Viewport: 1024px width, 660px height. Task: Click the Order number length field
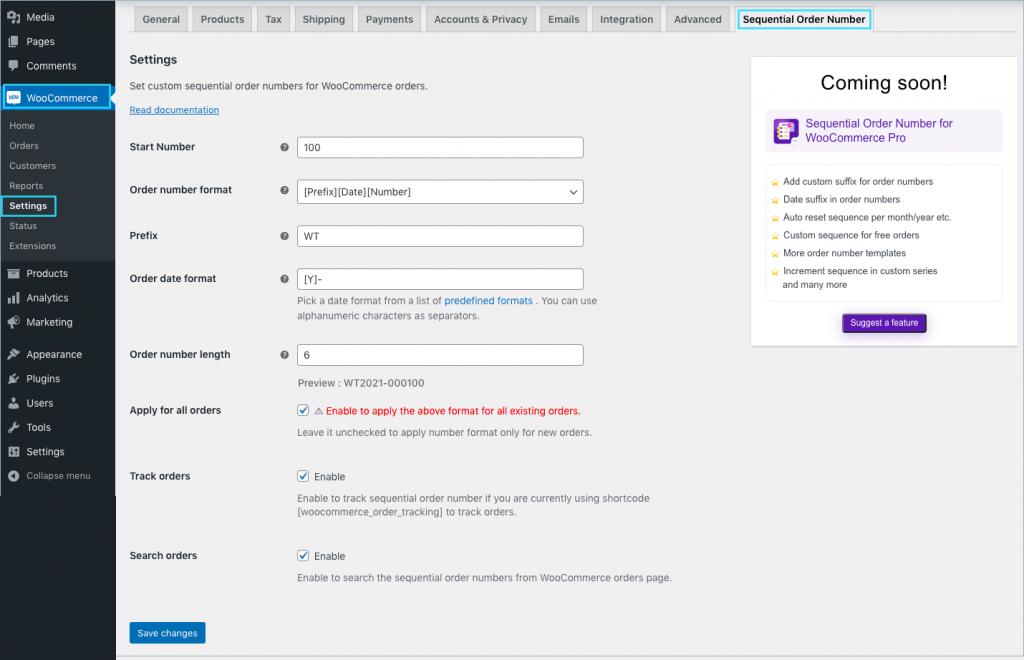pyautogui.click(x=440, y=355)
